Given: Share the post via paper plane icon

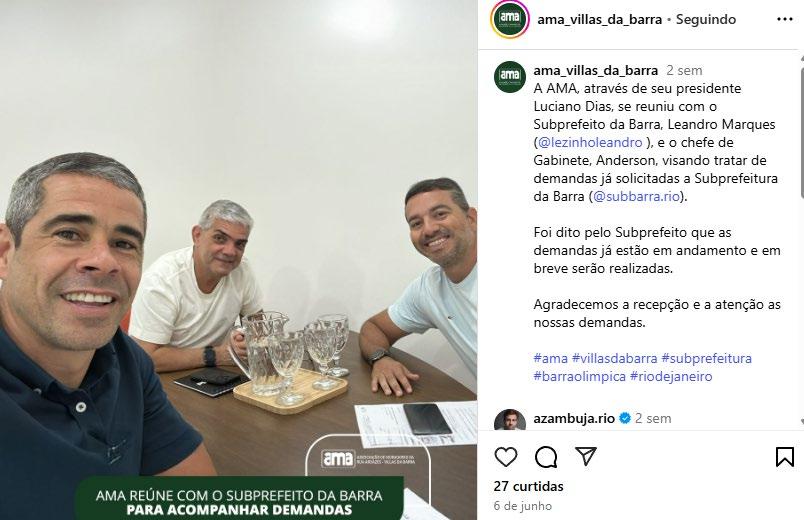Looking at the screenshot, I should tap(586, 456).
